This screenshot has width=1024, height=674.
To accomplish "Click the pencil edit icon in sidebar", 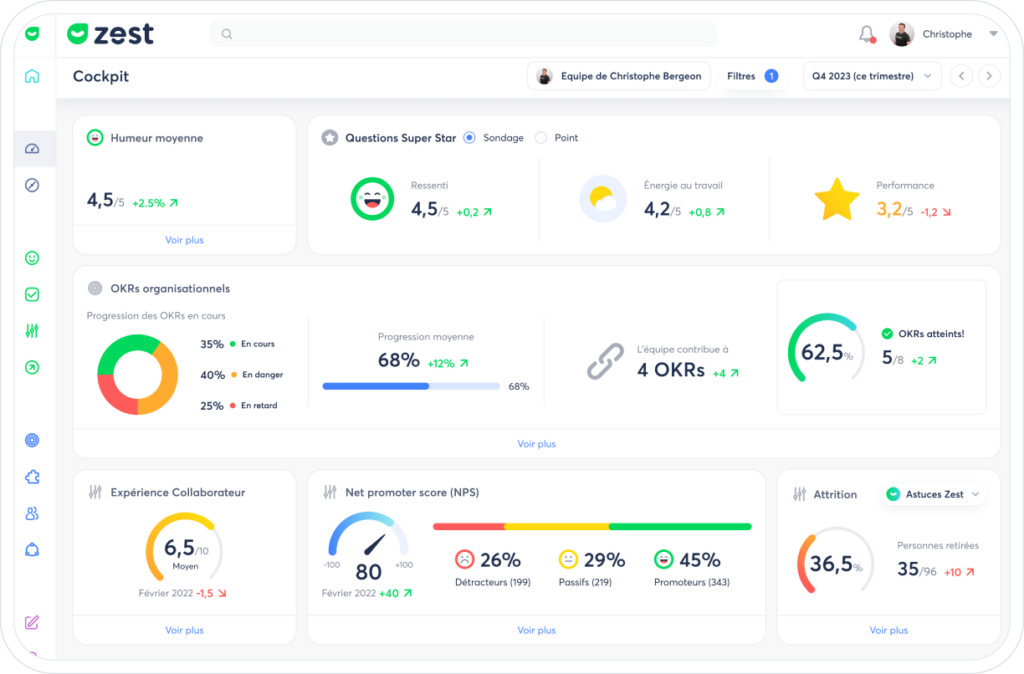I will pyautogui.click(x=32, y=622).
